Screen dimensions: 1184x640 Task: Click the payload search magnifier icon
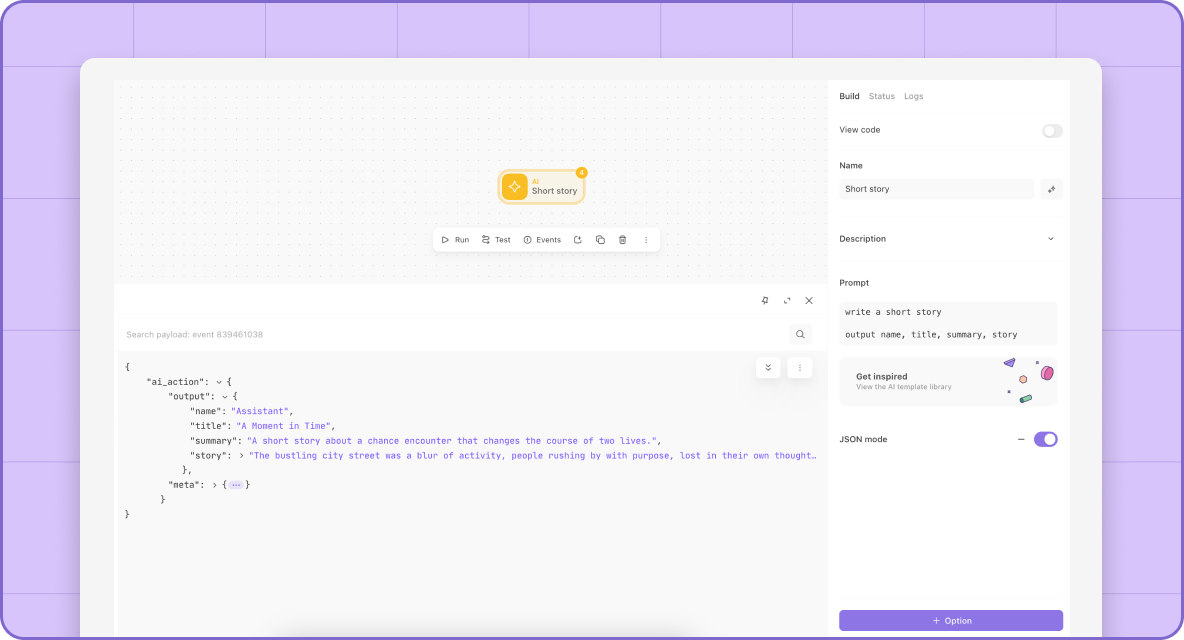click(800, 334)
